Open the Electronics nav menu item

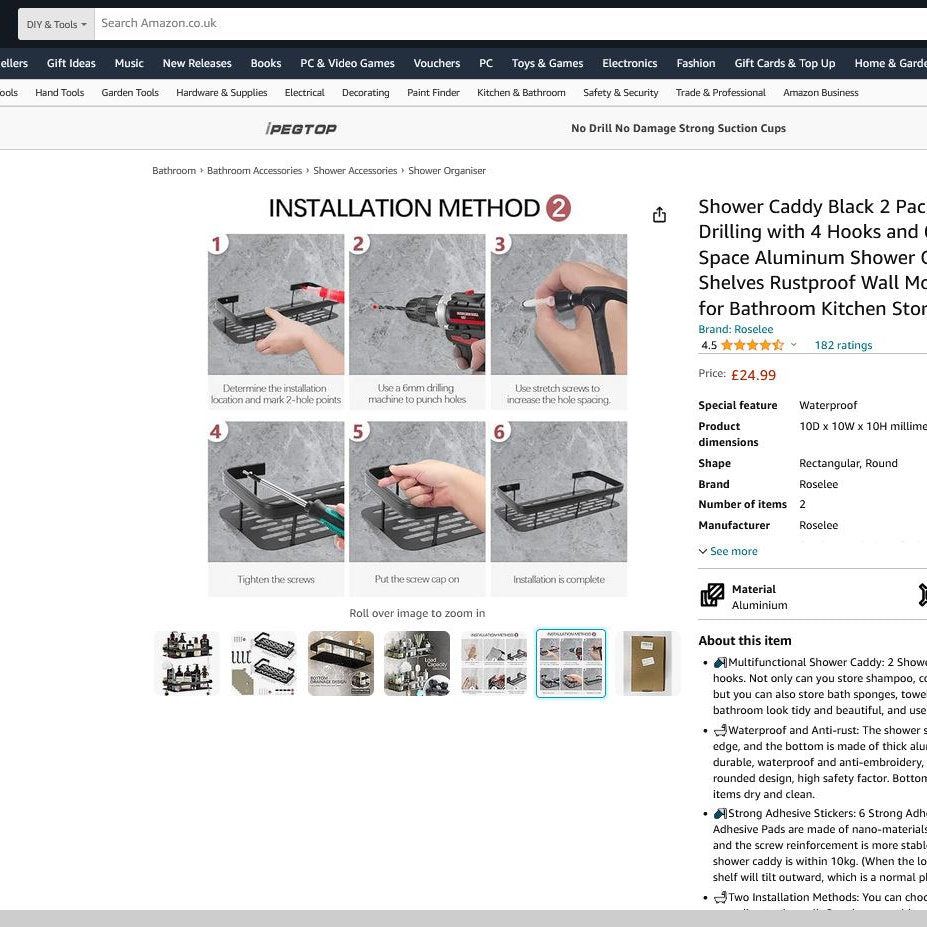[630, 63]
